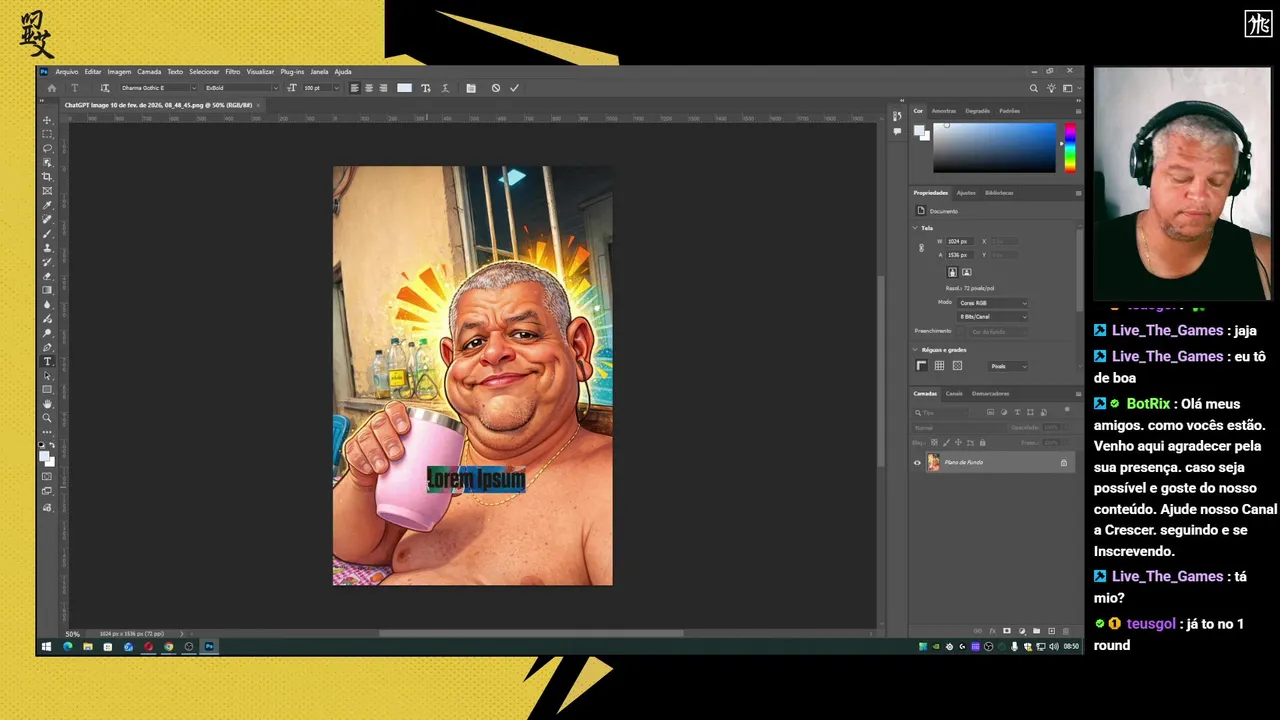
Task: Cancel the current text edit
Action: [496, 88]
